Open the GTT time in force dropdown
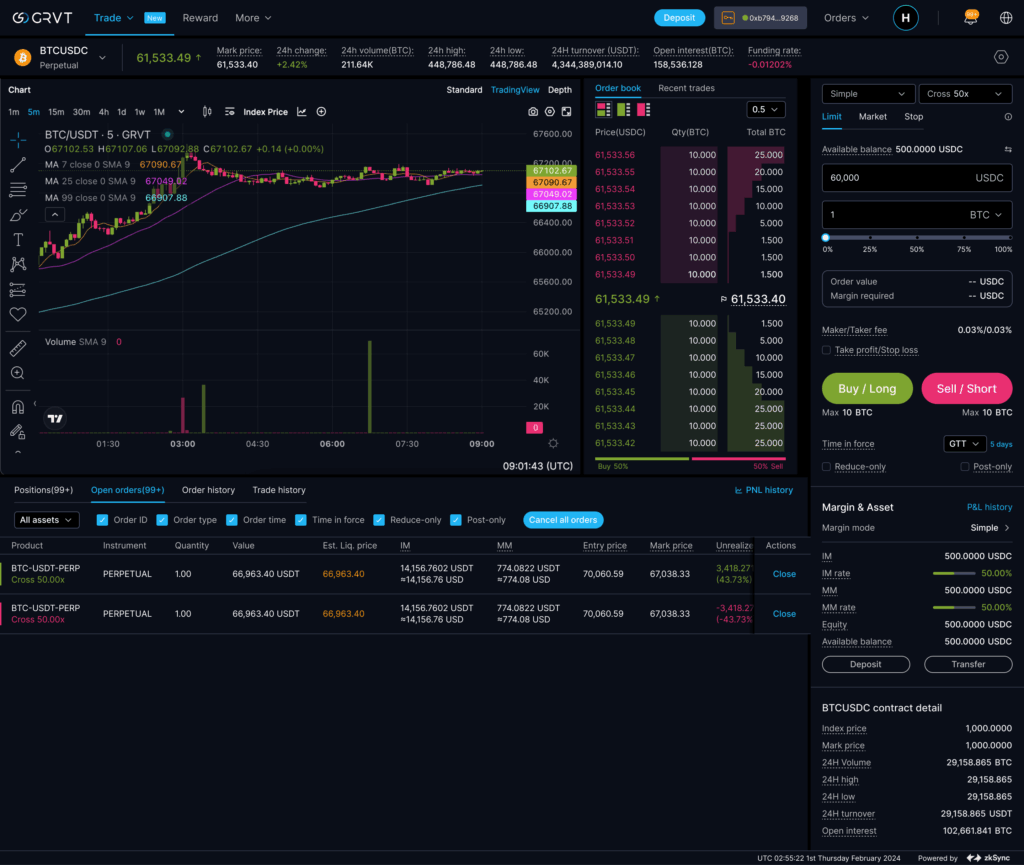 point(964,444)
